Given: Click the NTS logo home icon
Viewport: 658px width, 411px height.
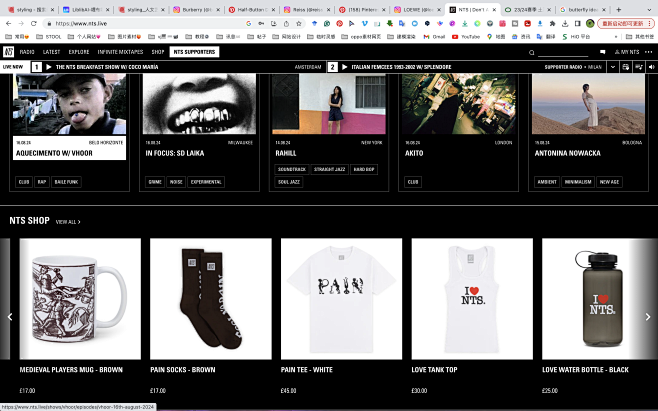Looking at the screenshot, I should tap(8, 52).
